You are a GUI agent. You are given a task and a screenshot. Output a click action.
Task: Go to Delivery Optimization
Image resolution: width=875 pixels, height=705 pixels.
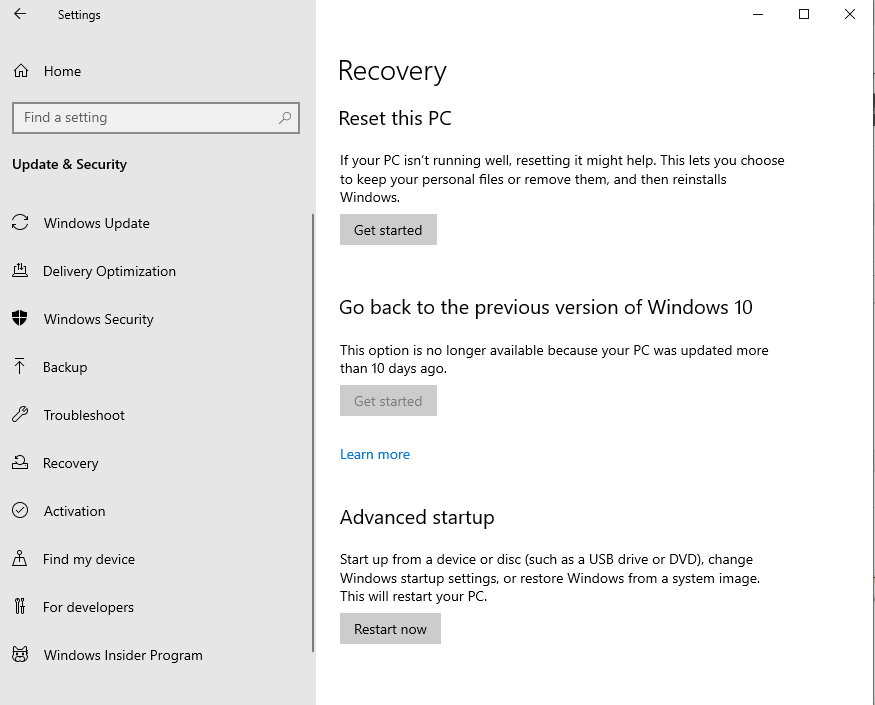point(109,271)
